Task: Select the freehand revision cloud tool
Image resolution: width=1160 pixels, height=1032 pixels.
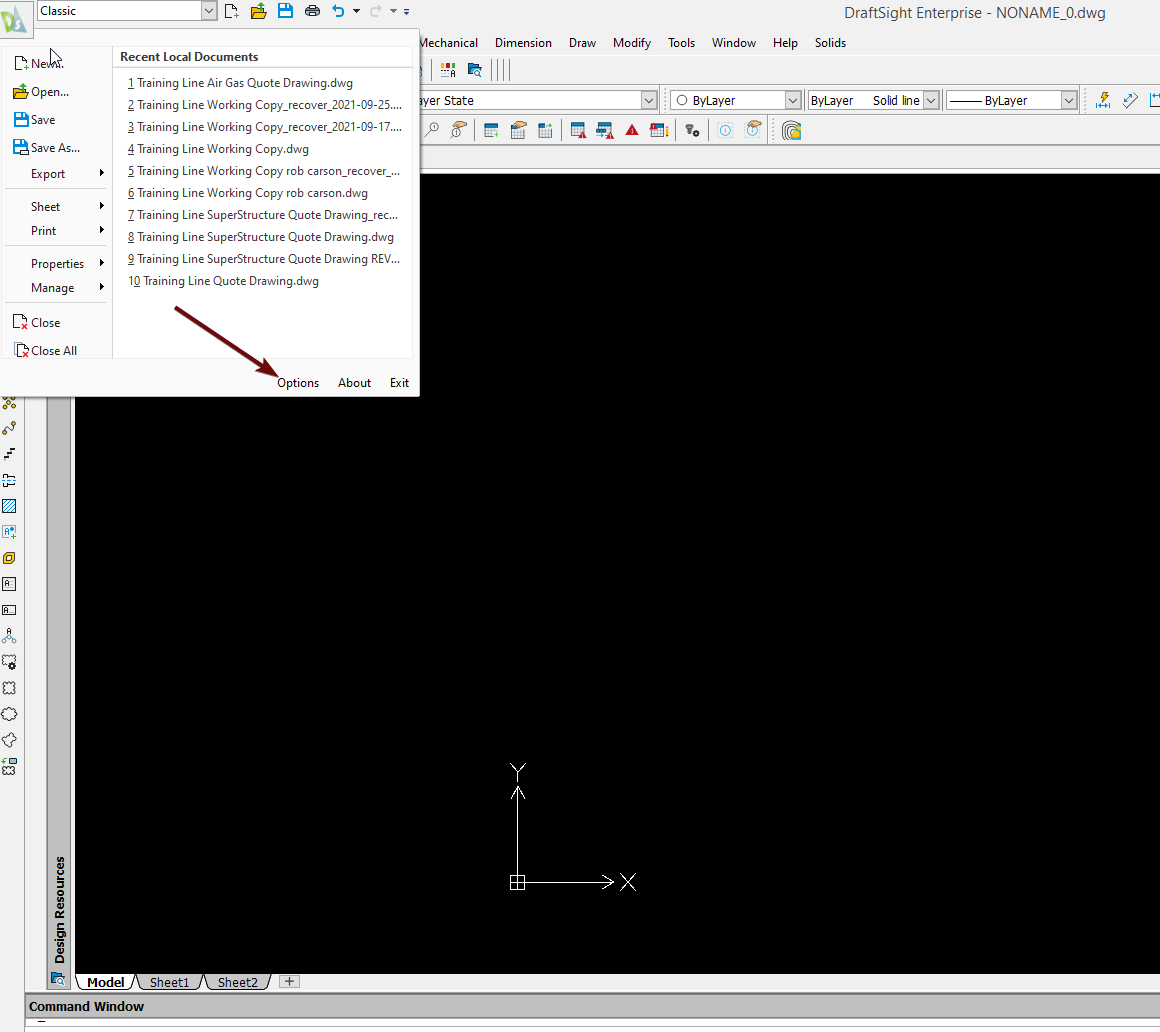Action: coord(9,740)
